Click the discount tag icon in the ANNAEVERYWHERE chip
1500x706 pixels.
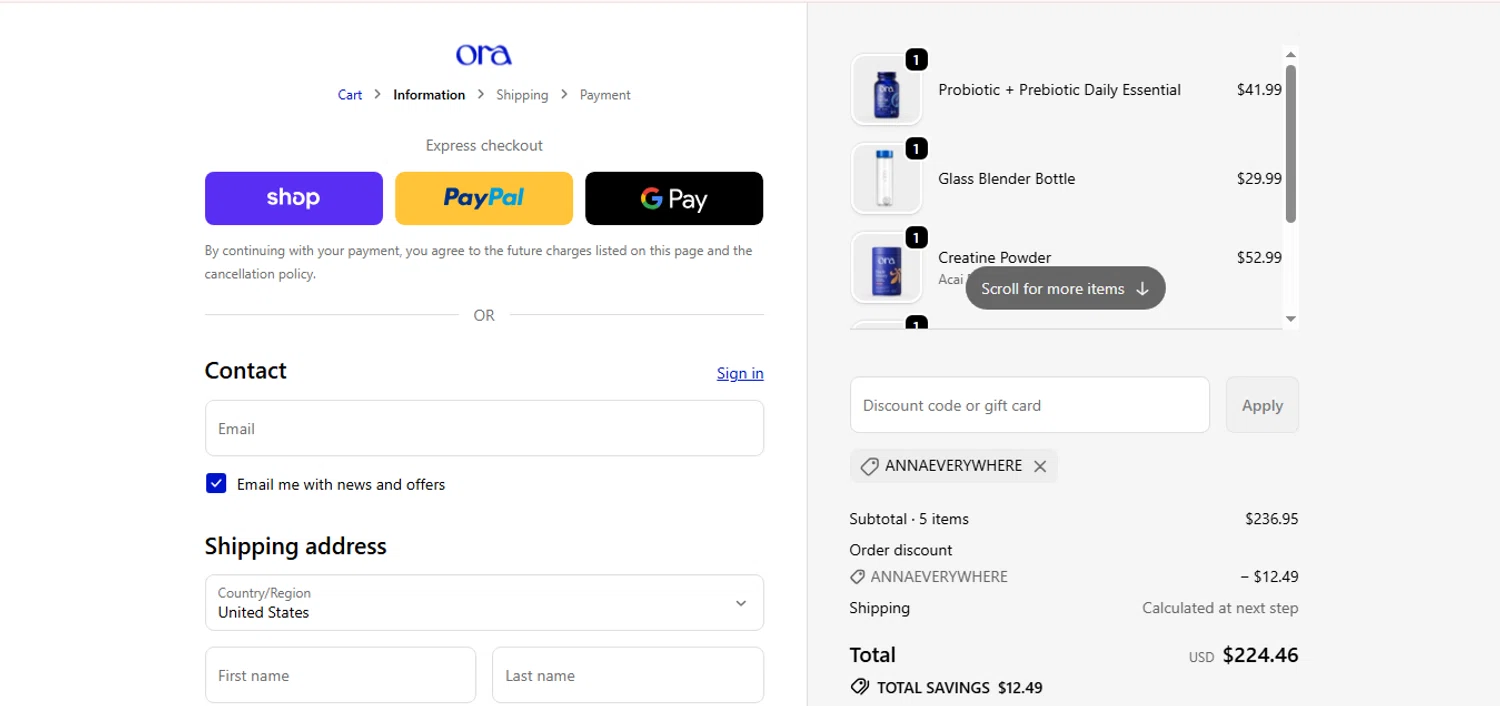coord(869,466)
